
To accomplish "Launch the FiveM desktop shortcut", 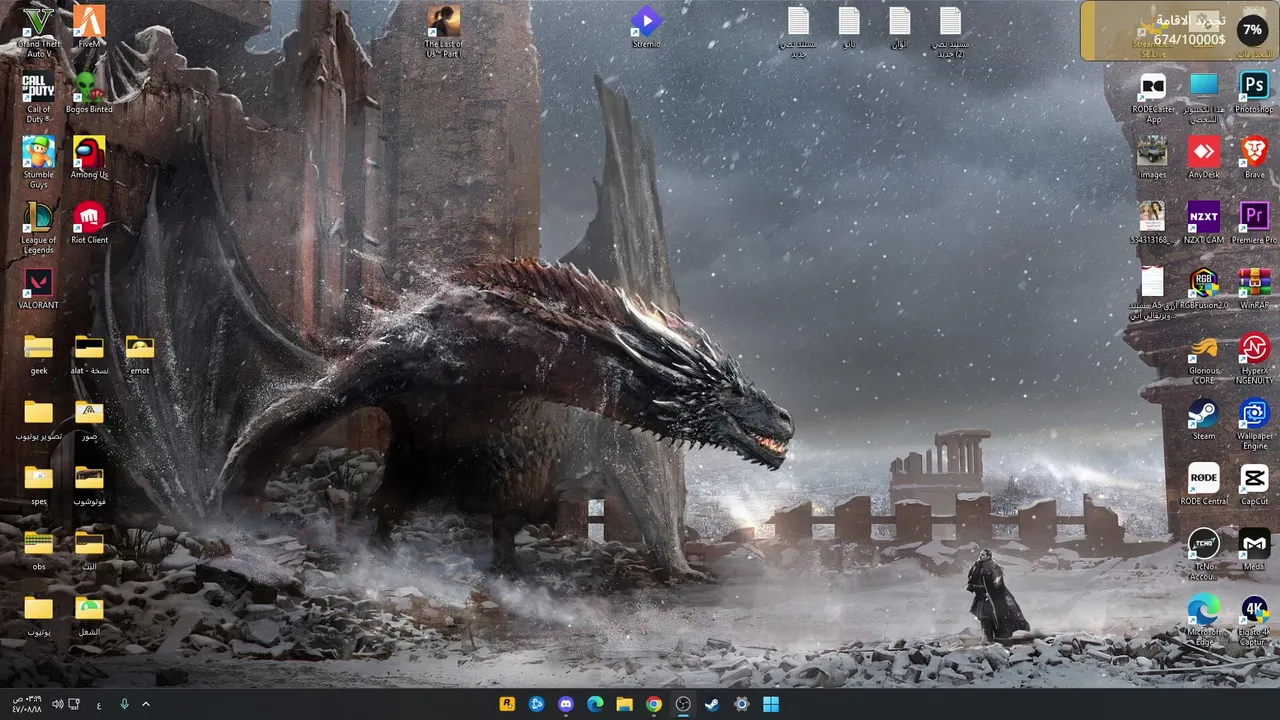I will (x=89, y=27).
